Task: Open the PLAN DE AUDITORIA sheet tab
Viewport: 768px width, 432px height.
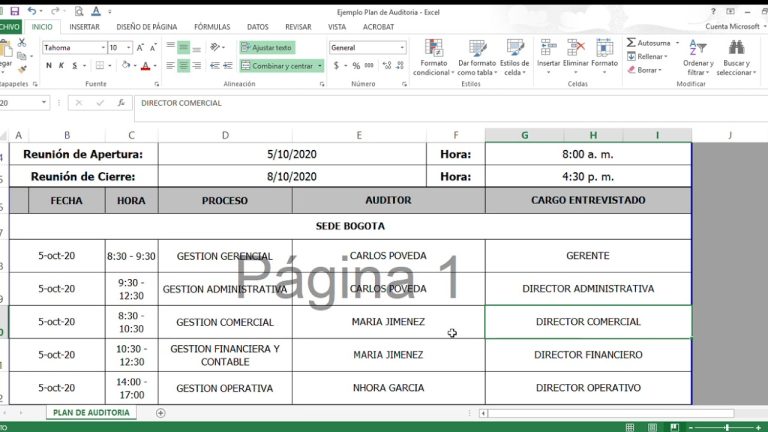Action: (x=91, y=412)
